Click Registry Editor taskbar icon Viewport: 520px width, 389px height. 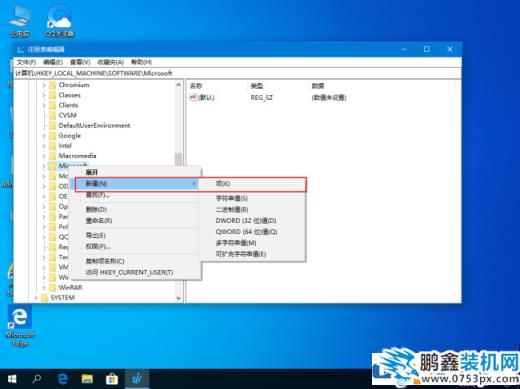[x=137, y=379]
